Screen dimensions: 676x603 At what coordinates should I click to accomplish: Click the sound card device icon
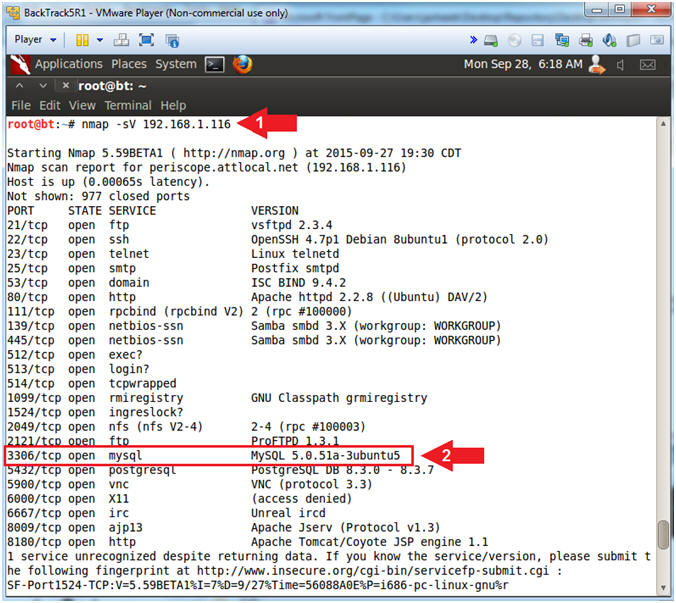point(609,41)
